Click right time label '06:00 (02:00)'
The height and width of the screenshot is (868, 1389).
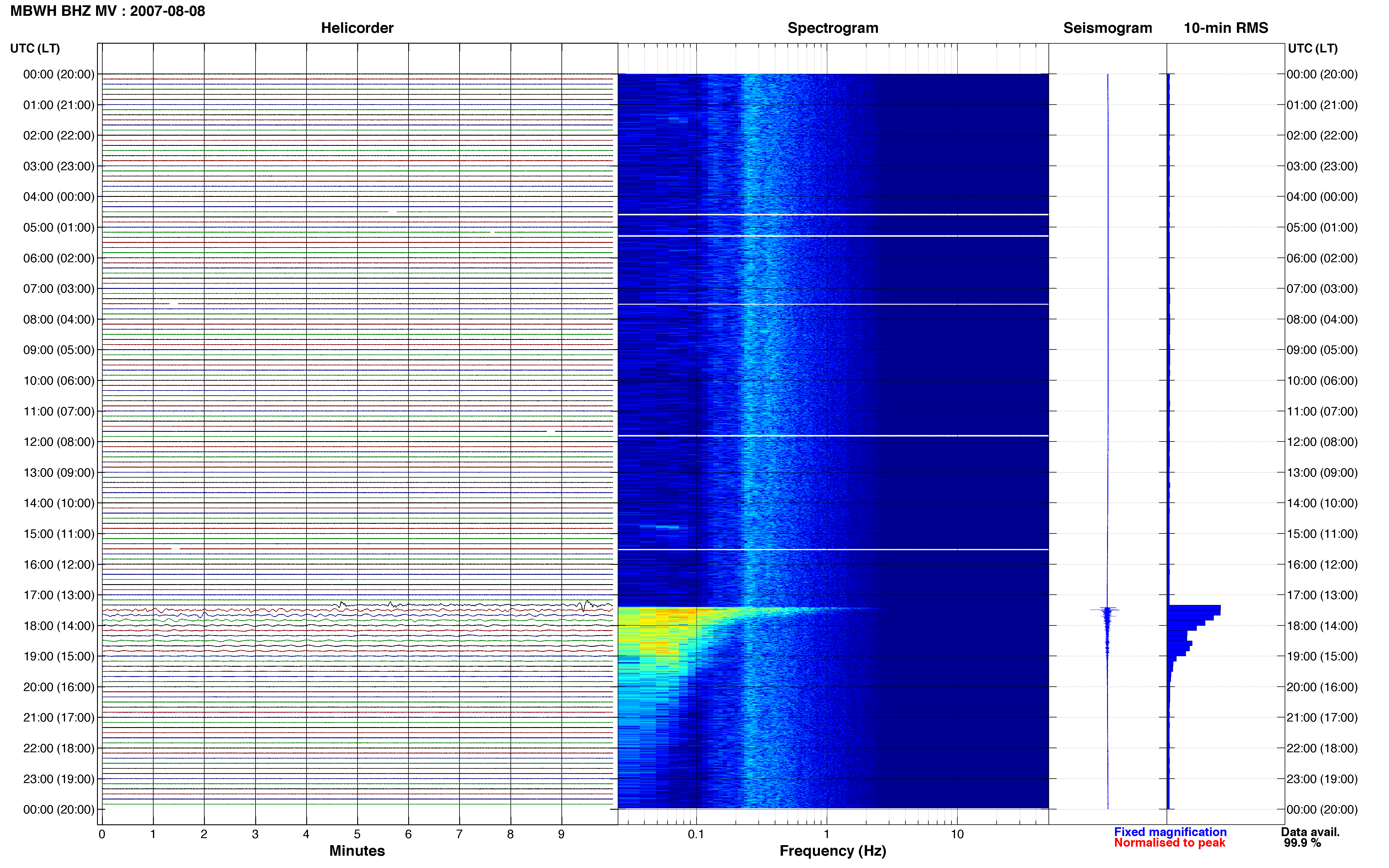pos(1322,258)
